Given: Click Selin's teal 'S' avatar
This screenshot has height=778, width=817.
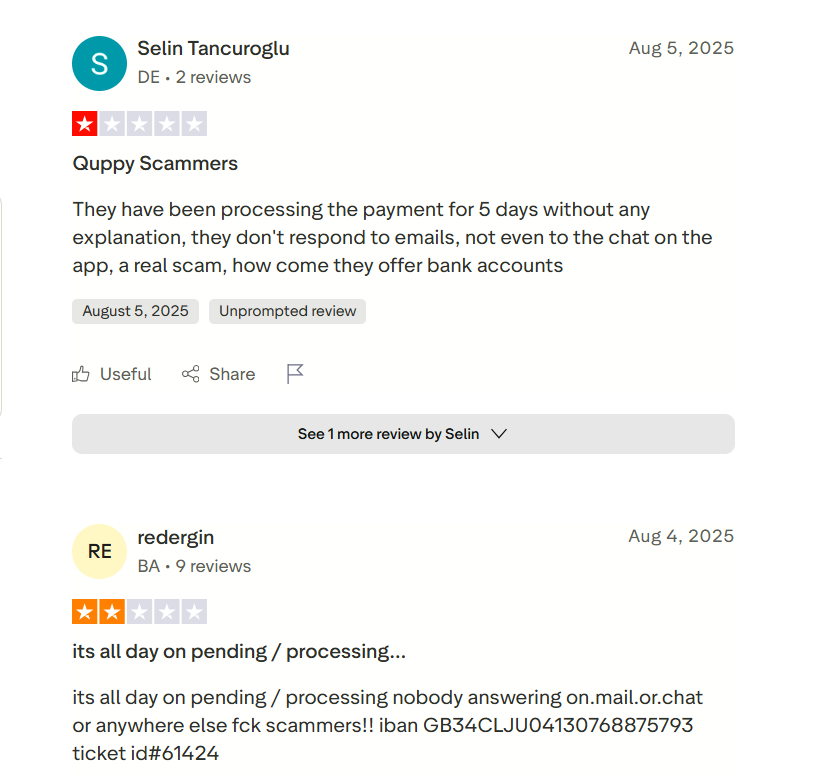Looking at the screenshot, I should click(99, 63).
